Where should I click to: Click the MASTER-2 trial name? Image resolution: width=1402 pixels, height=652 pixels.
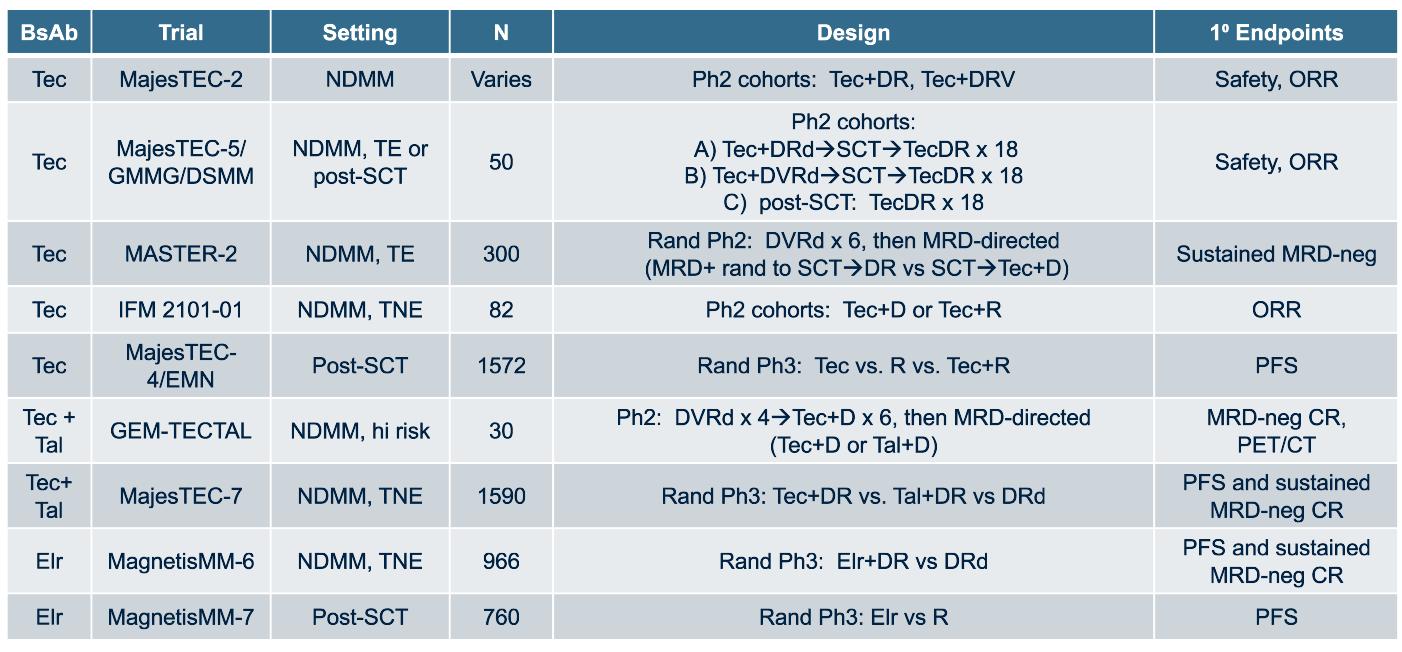(x=180, y=254)
